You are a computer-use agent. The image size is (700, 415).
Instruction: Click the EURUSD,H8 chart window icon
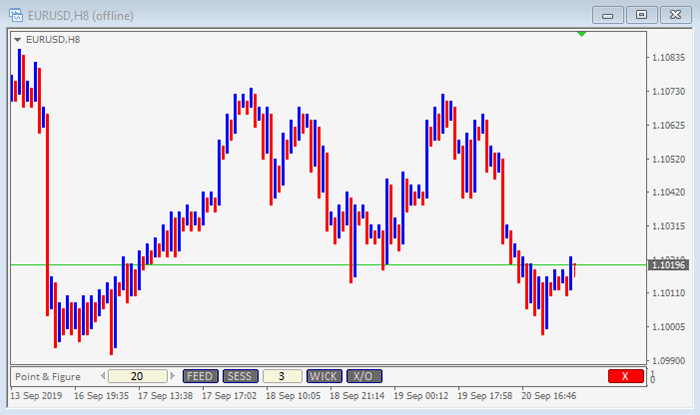16,15
